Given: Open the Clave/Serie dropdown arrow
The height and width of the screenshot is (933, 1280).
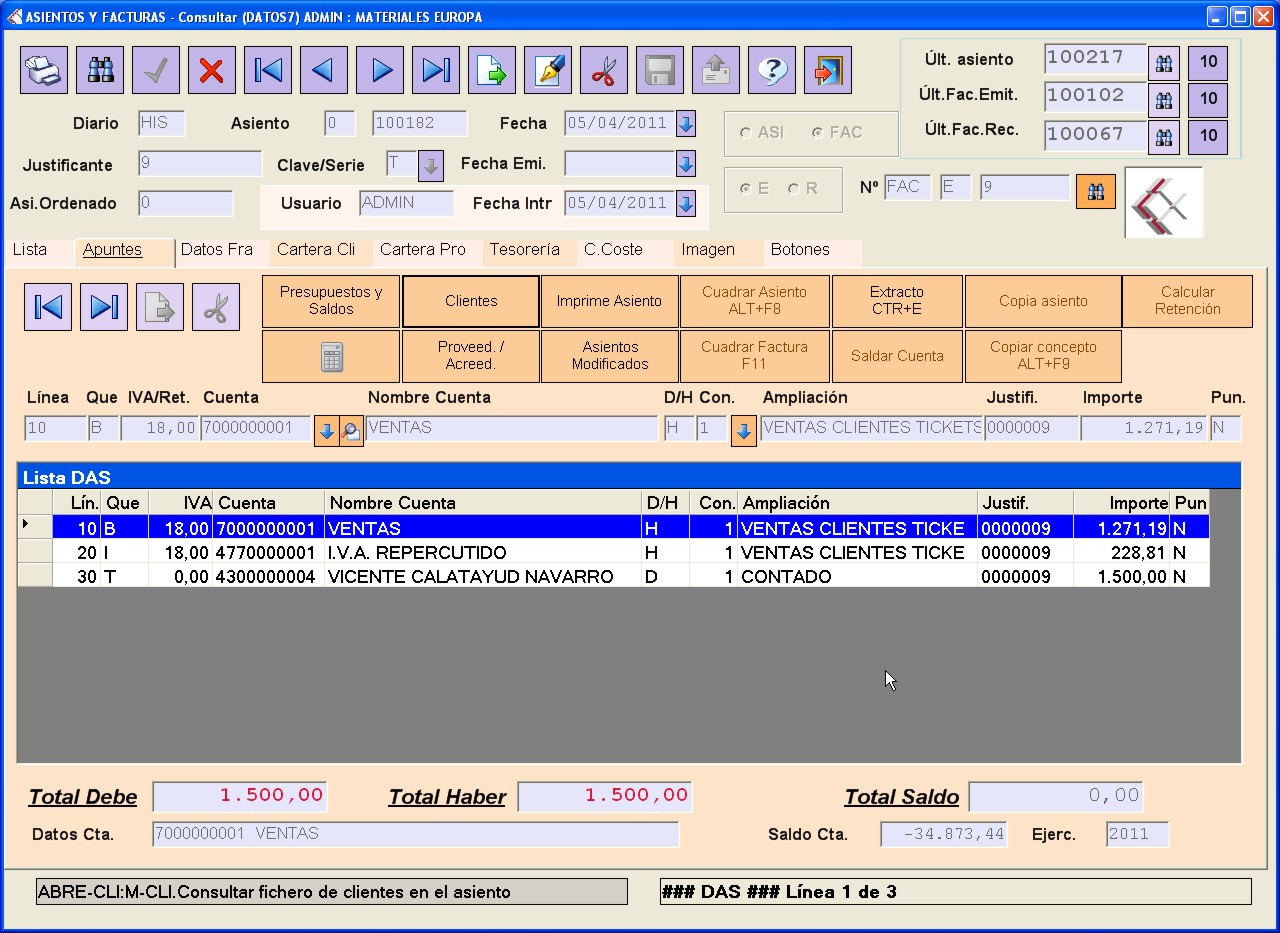Looking at the screenshot, I should (431, 165).
